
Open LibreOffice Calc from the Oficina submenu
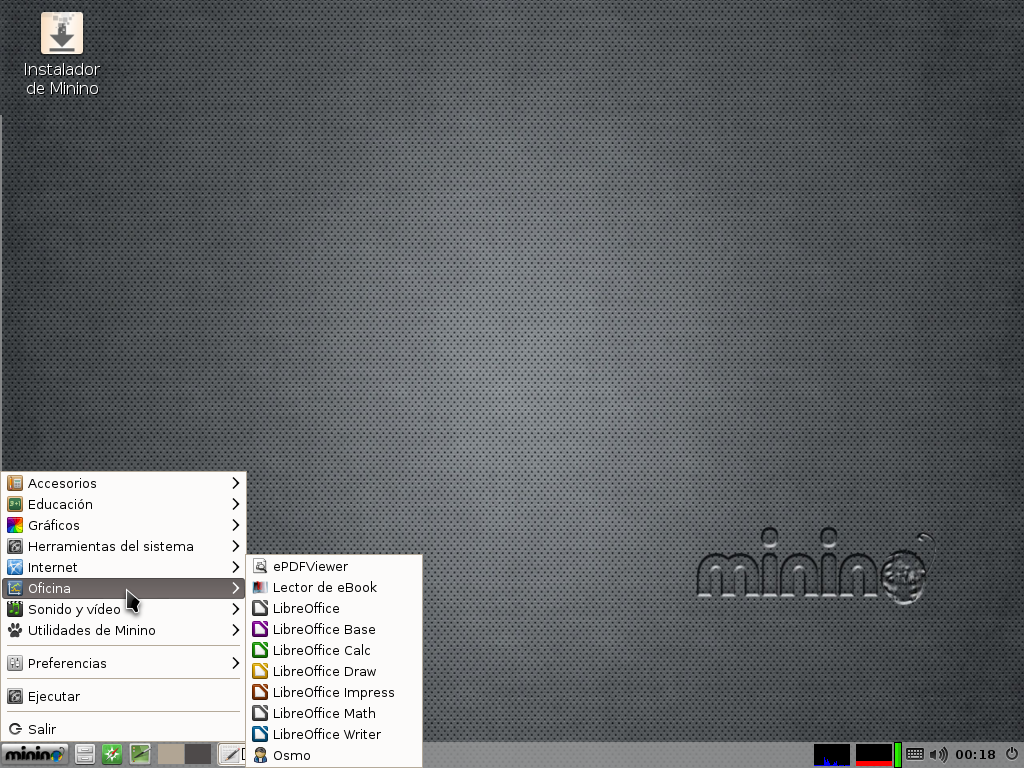[321, 650]
